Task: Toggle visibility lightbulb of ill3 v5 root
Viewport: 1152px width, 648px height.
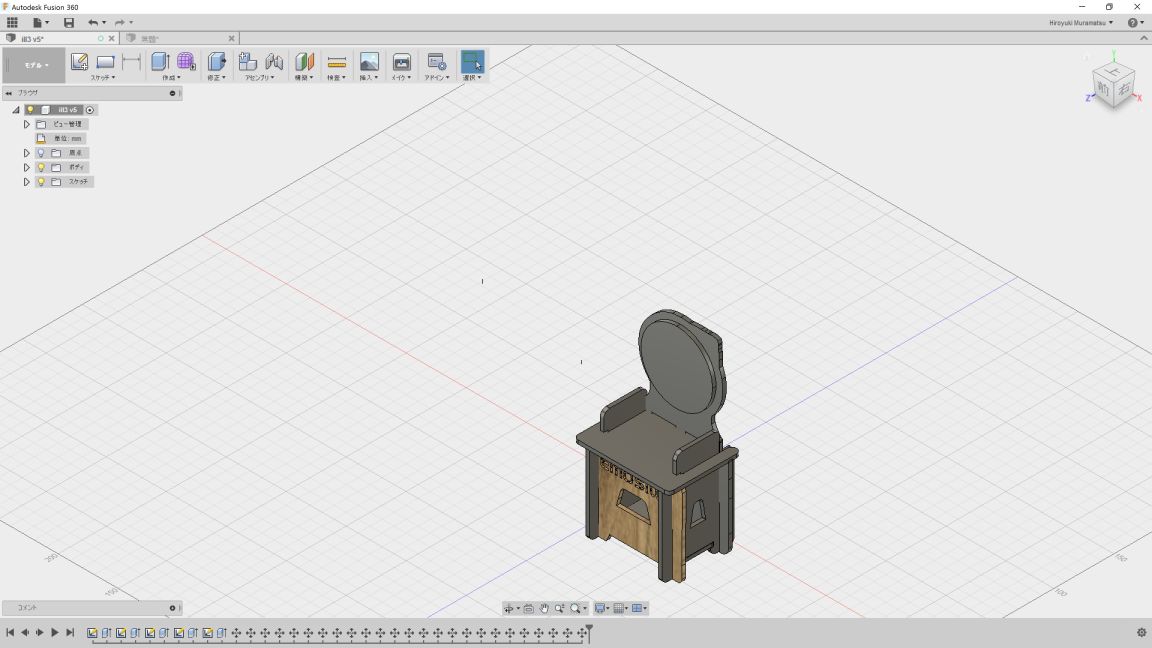Action: point(30,110)
